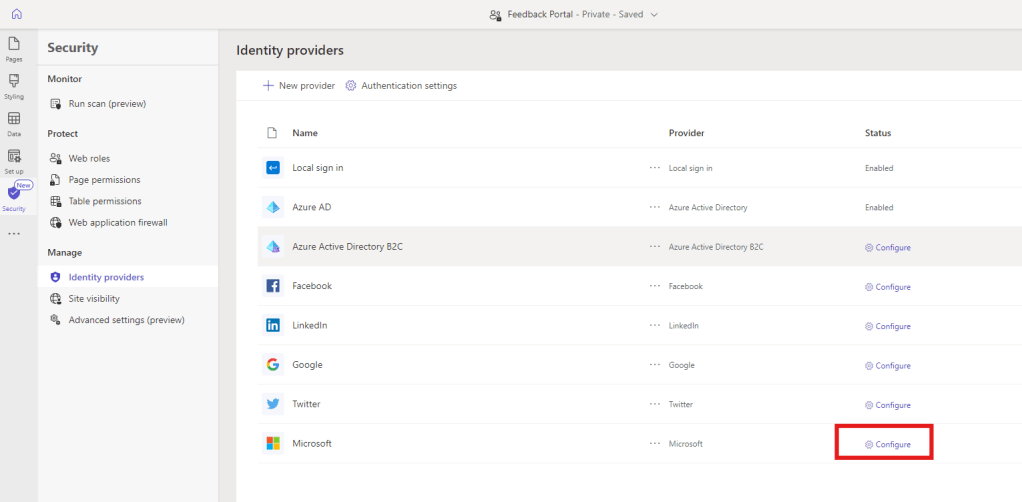Open the Pages workspace icon

point(14,47)
